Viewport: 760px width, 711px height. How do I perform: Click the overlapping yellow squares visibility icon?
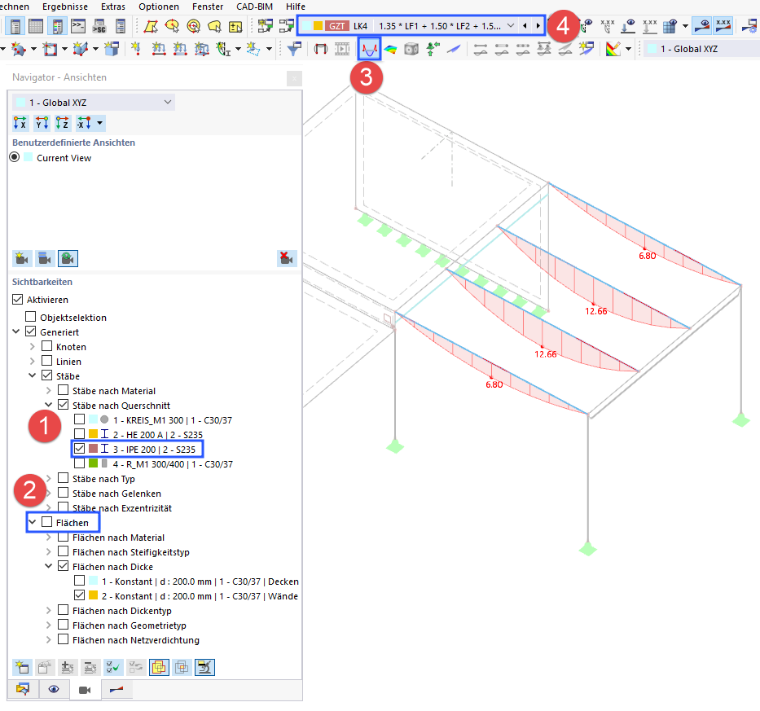click(x=158, y=667)
